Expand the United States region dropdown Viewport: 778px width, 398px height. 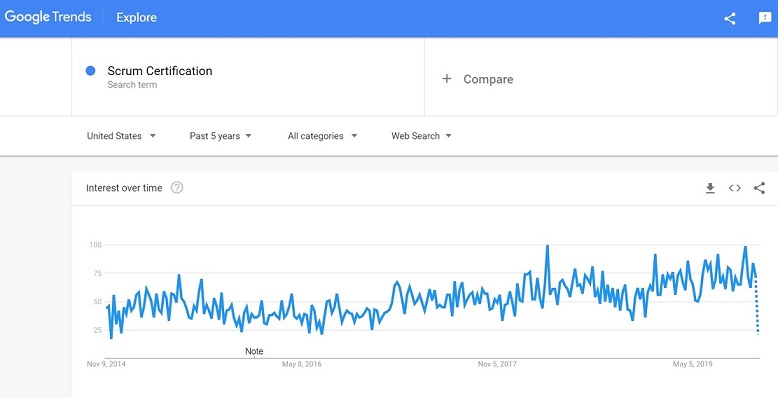pos(122,136)
